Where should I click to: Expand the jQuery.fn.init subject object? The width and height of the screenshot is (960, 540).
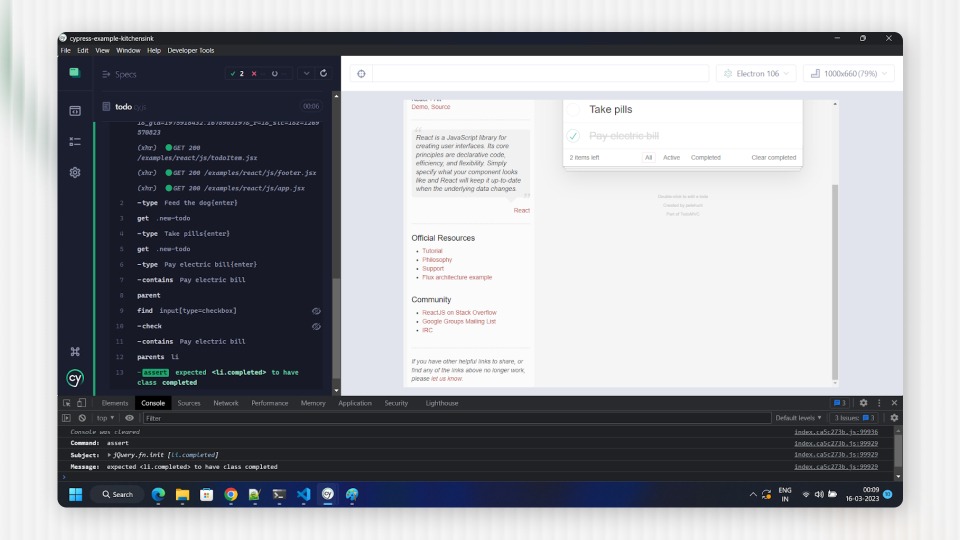pyautogui.click(x=110, y=455)
